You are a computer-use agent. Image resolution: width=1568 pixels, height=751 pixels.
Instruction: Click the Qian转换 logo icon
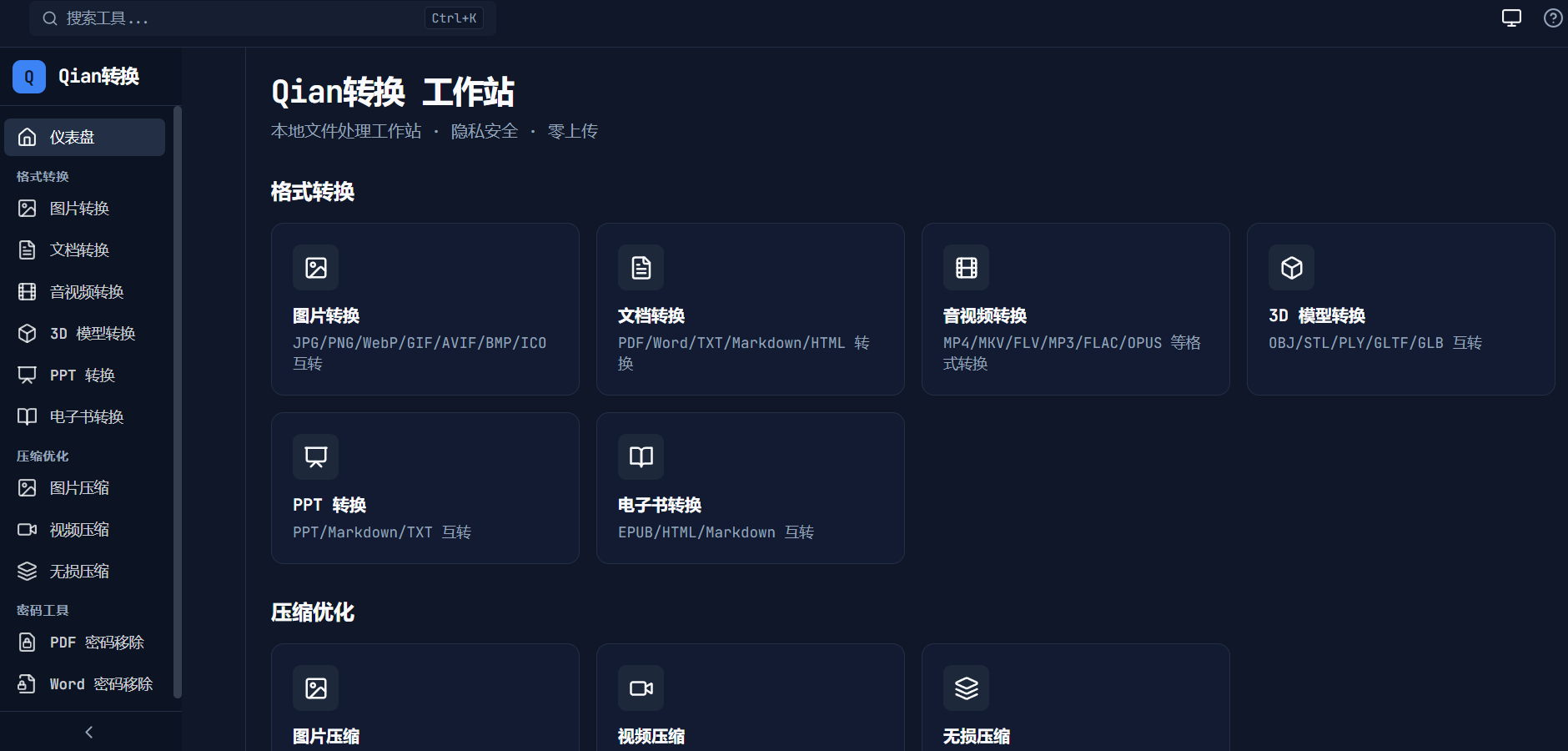click(29, 77)
